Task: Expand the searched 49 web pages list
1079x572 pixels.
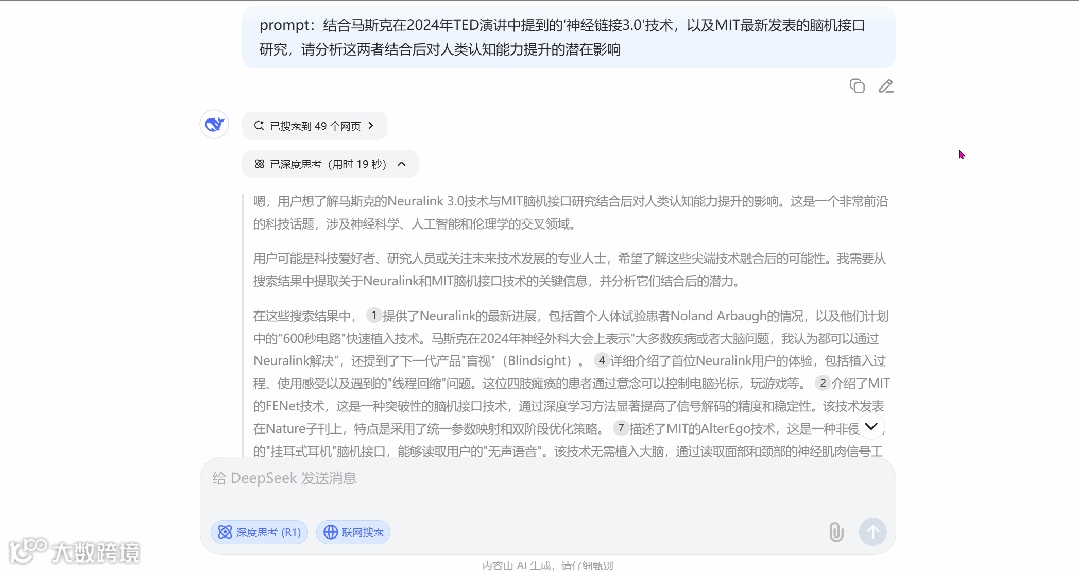Action: point(314,126)
